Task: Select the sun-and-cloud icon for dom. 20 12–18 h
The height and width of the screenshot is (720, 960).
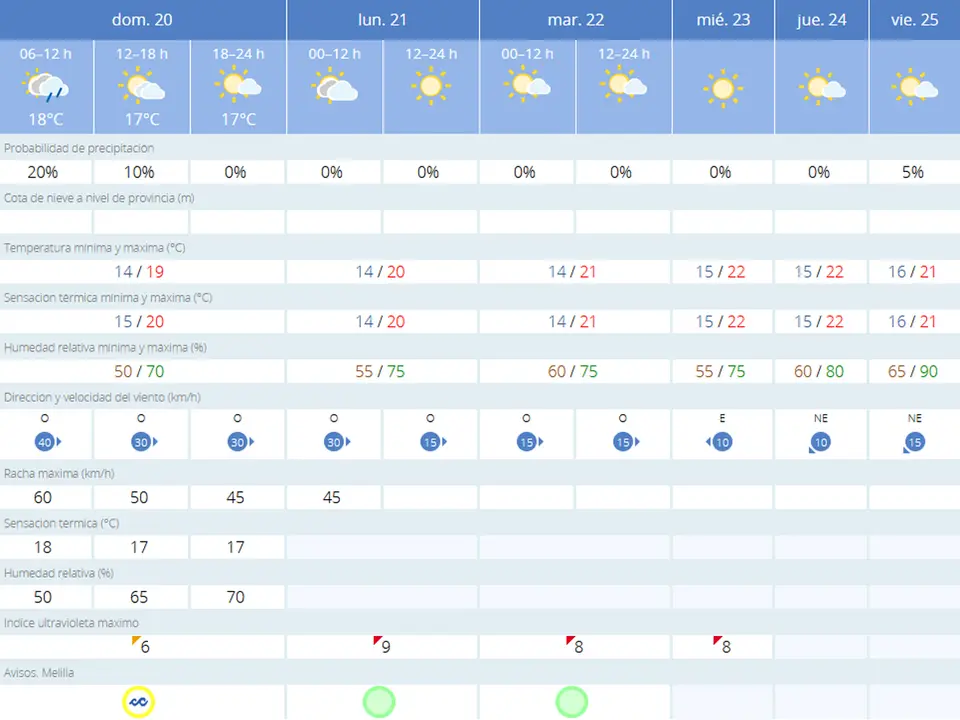Action: pyautogui.click(x=141, y=86)
